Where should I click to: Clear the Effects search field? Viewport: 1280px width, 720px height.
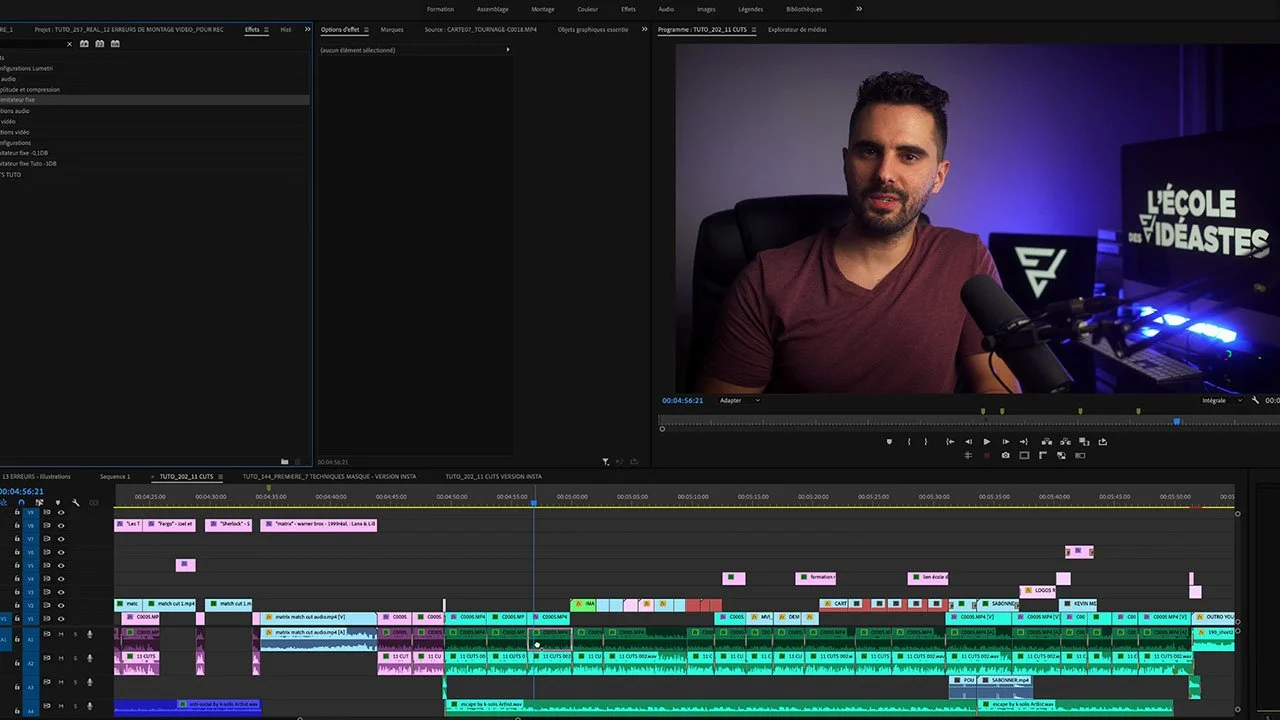coord(69,44)
